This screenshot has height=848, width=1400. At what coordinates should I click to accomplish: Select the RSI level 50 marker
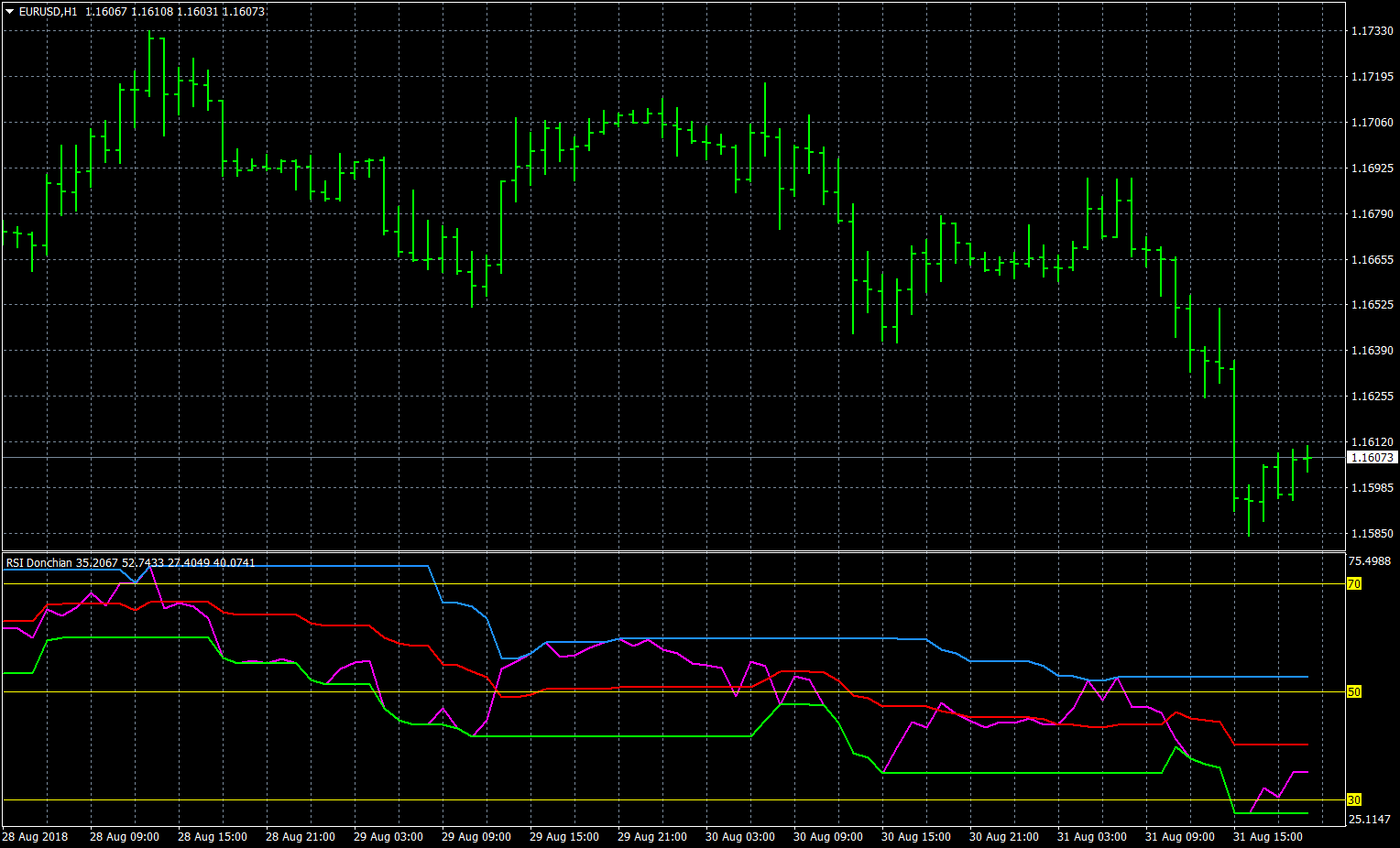[x=1354, y=692]
